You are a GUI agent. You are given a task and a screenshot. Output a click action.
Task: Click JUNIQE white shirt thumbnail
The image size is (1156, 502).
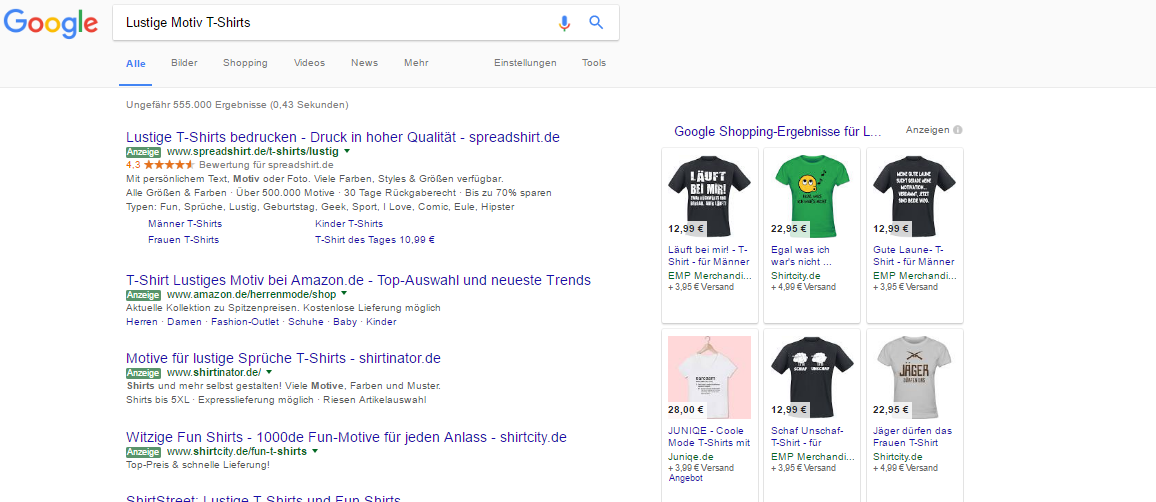[709, 377]
